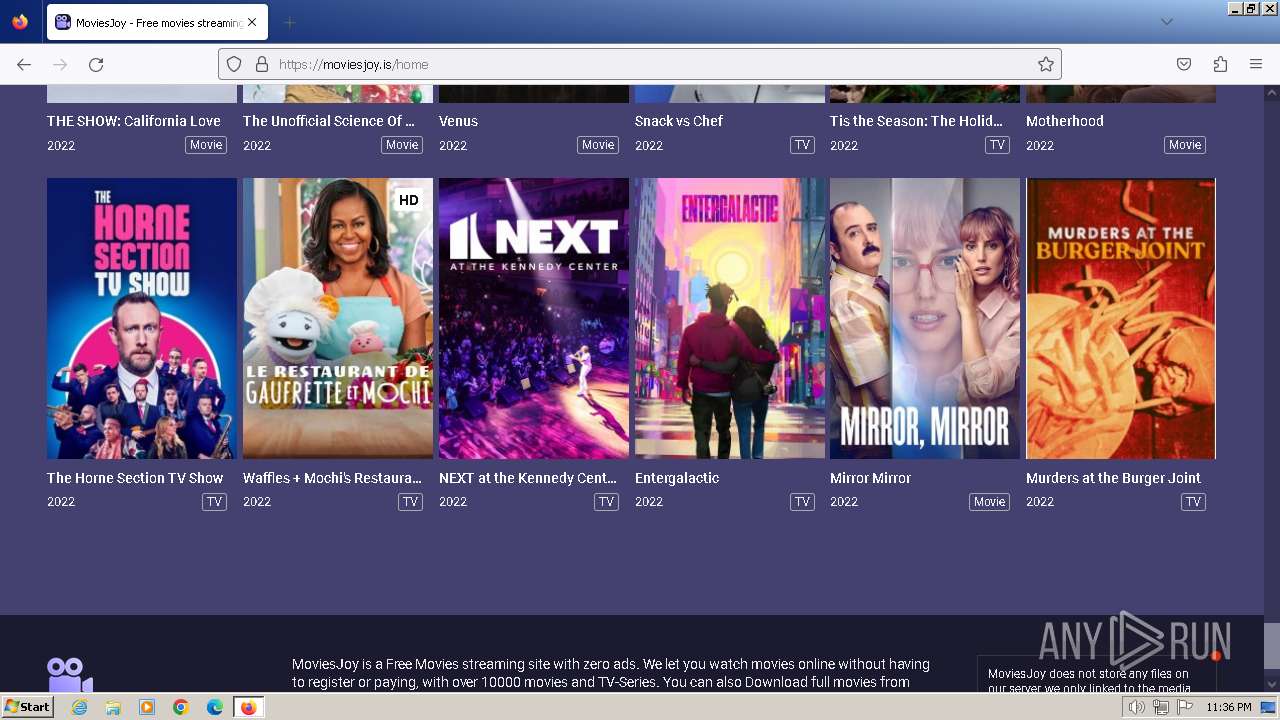
Task: Click the Firefox logo icon in title bar
Action: (20, 22)
